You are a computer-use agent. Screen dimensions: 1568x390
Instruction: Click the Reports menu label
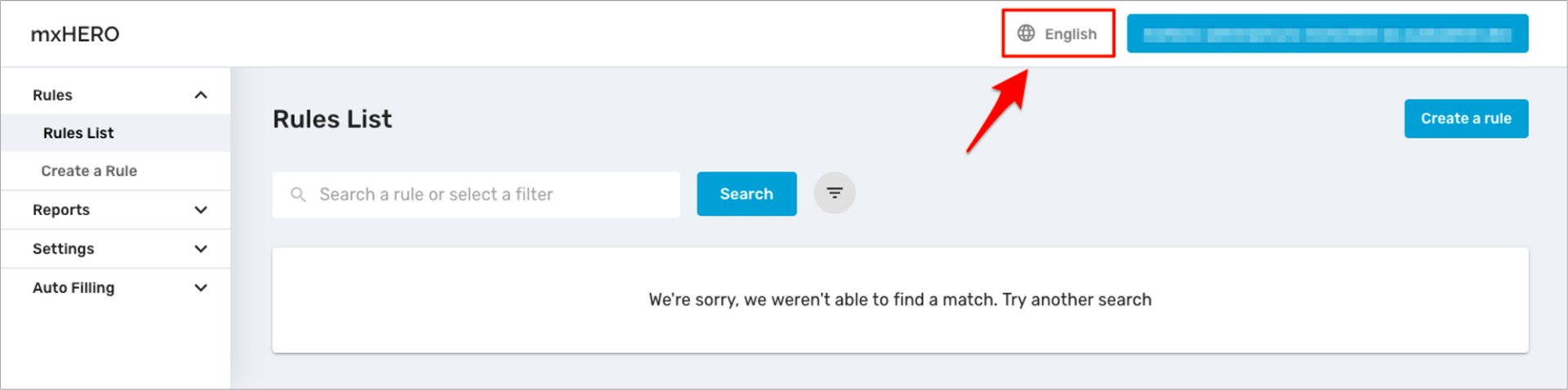pyautogui.click(x=61, y=210)
